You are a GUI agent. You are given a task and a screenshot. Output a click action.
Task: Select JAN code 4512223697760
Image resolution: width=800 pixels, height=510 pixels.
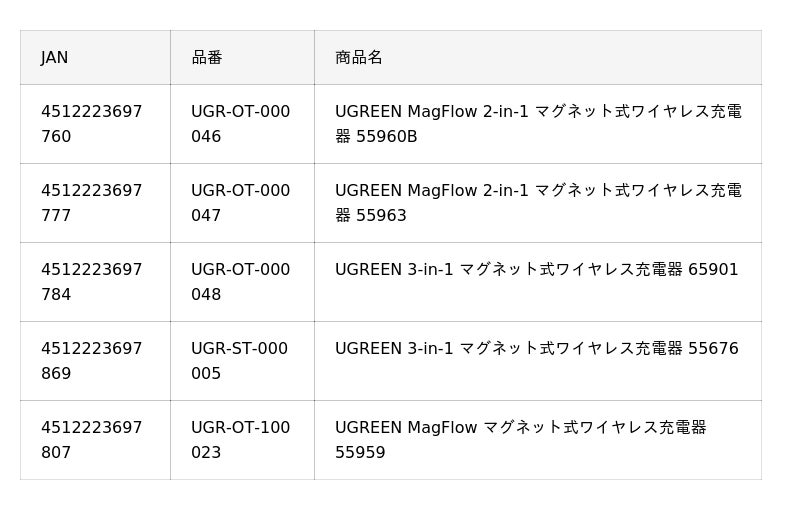point(91,124)
